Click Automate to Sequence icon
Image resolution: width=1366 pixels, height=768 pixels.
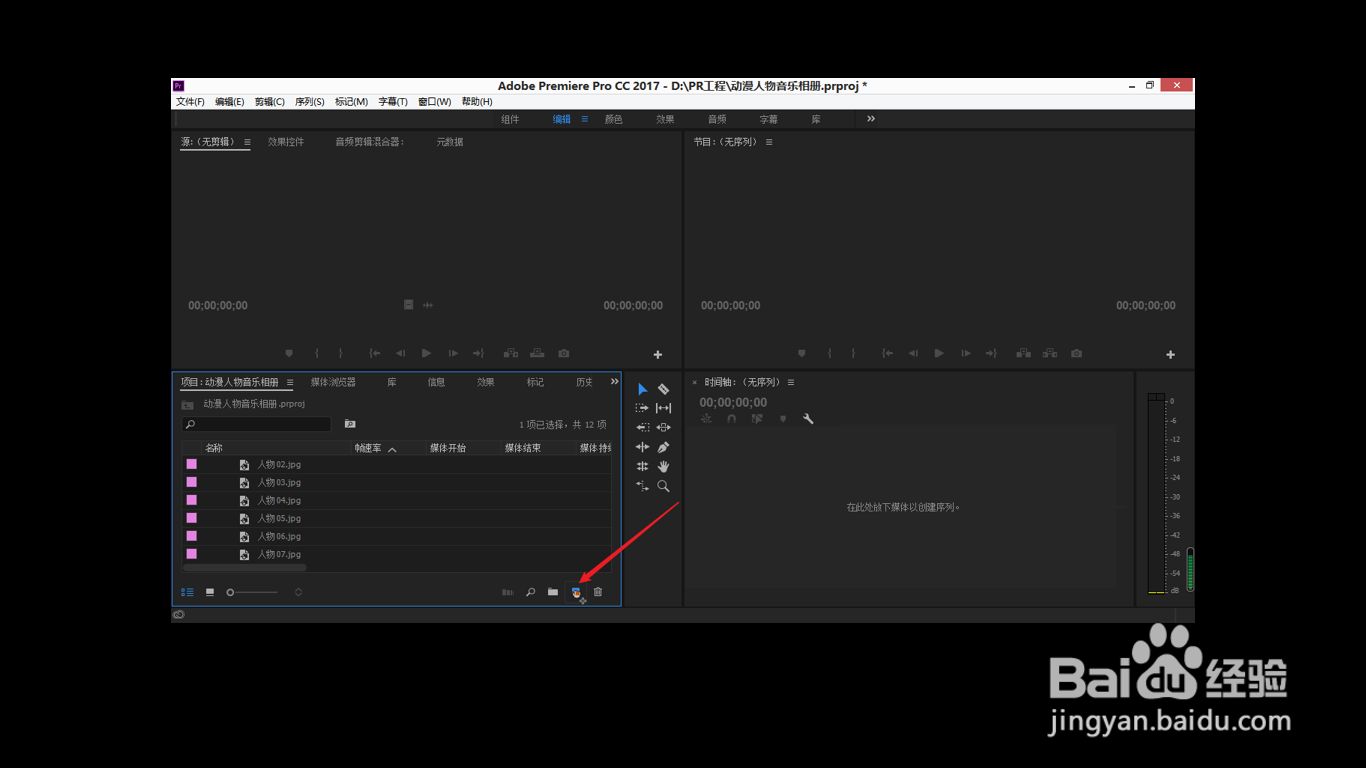(508, 592)
